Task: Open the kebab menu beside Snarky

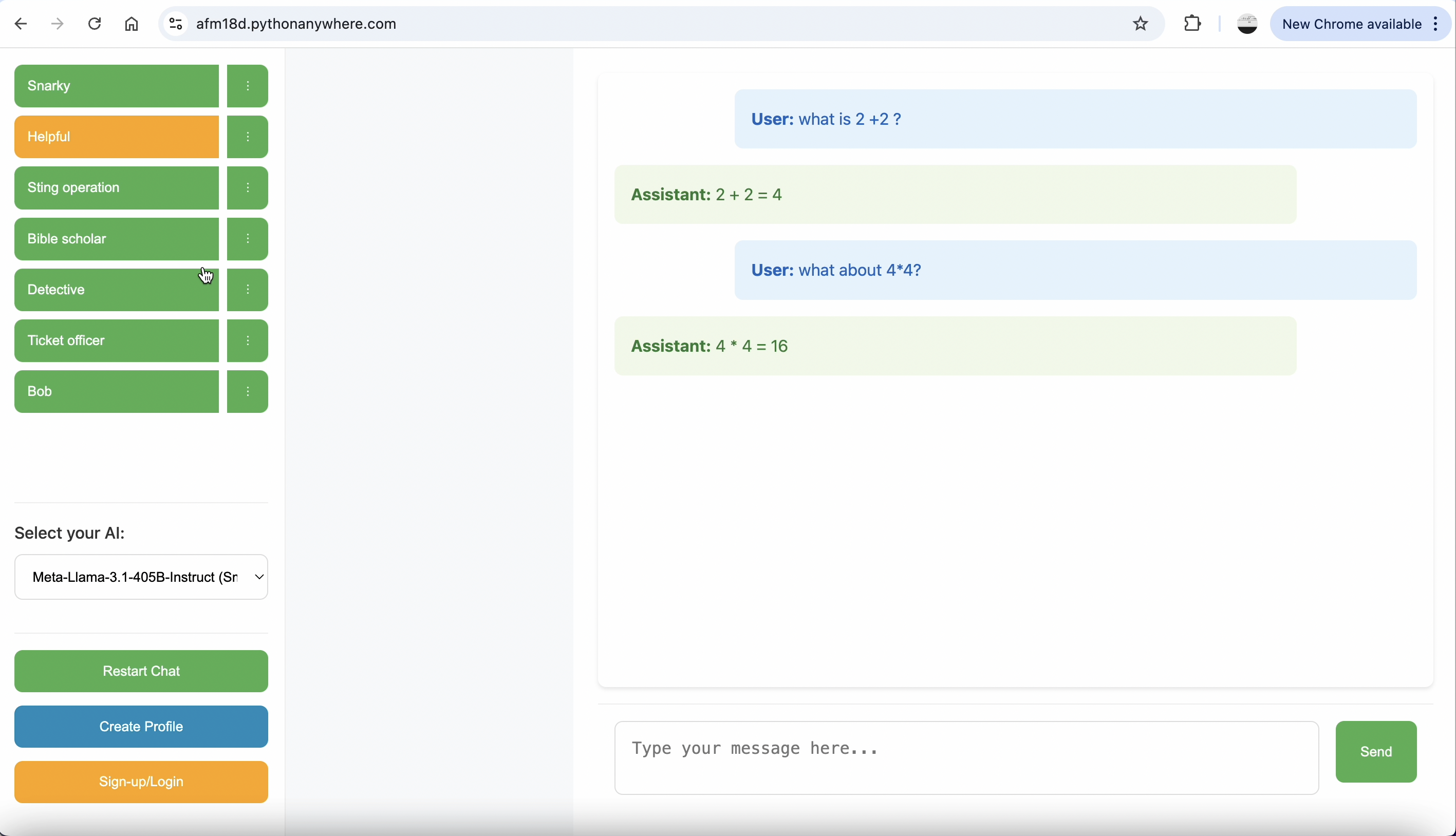Action: [248, 86]
